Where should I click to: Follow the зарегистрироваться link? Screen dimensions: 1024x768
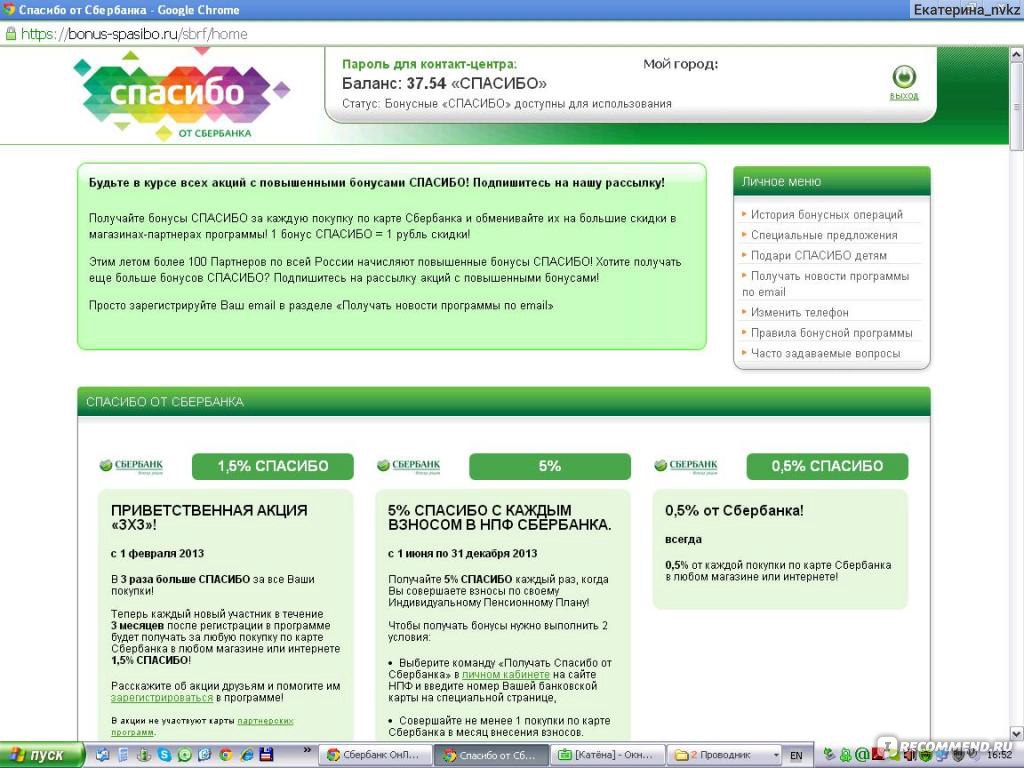point(162,697)
